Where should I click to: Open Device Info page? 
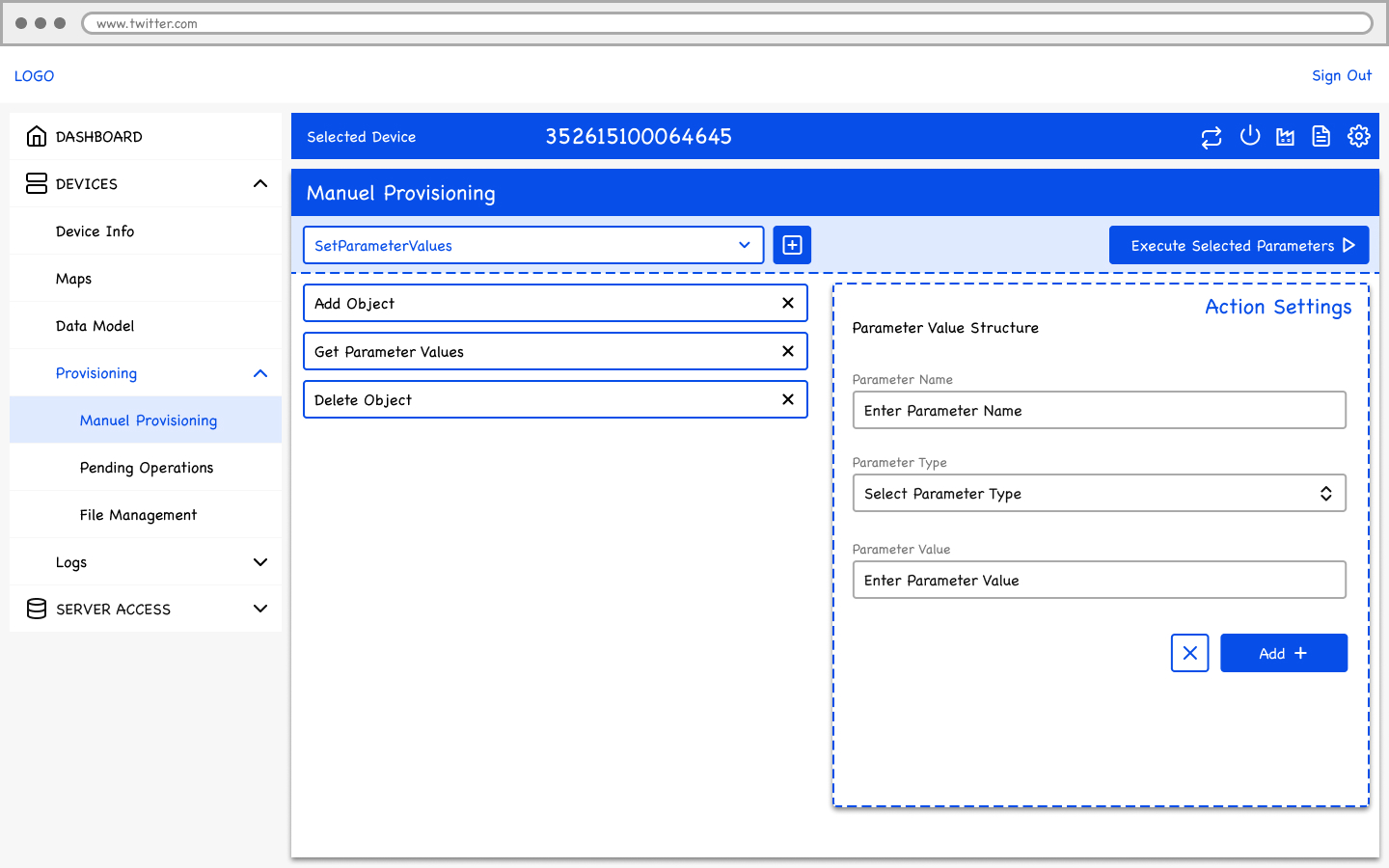pos(146,231)
